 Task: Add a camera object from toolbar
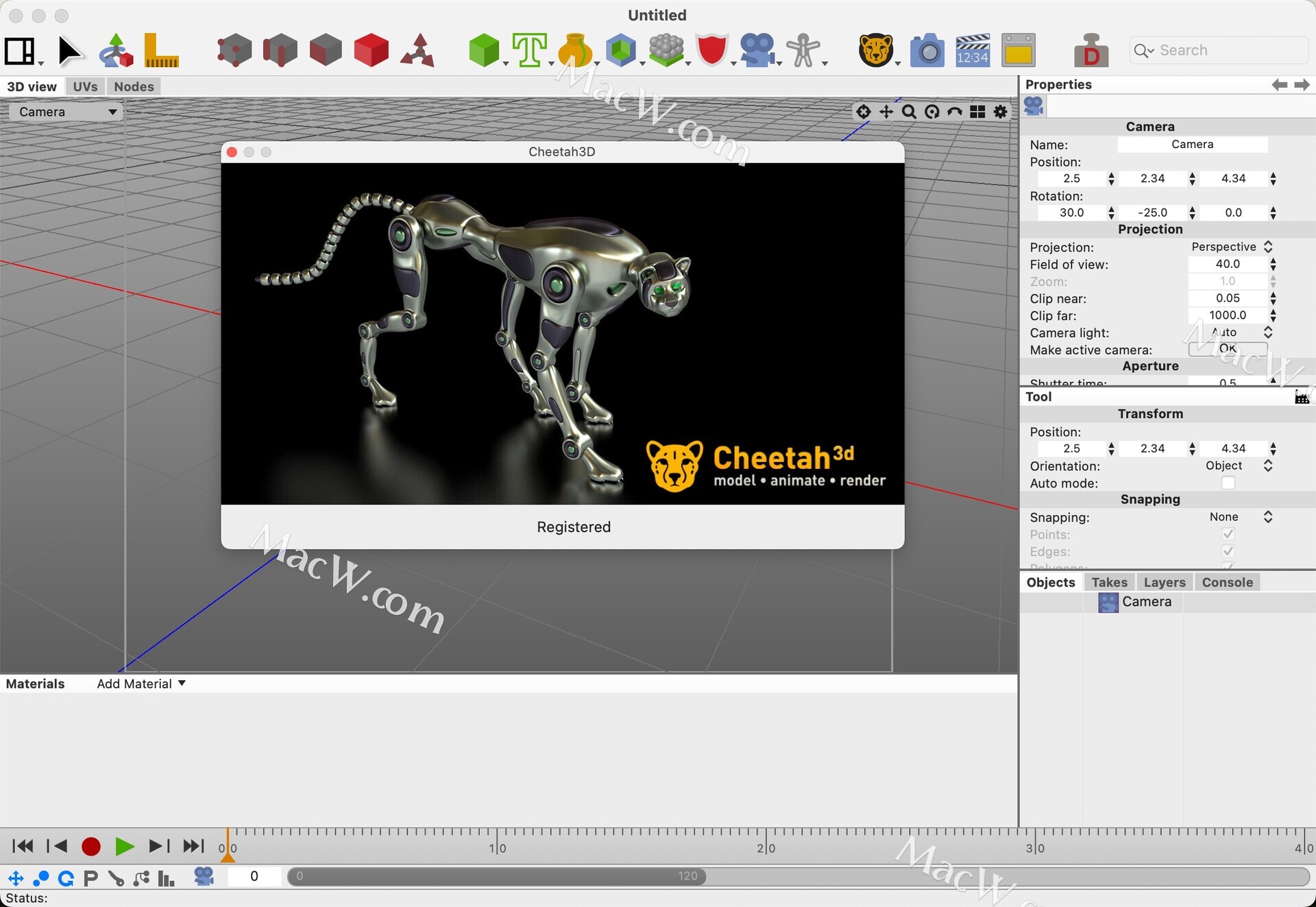pos(757,51)
